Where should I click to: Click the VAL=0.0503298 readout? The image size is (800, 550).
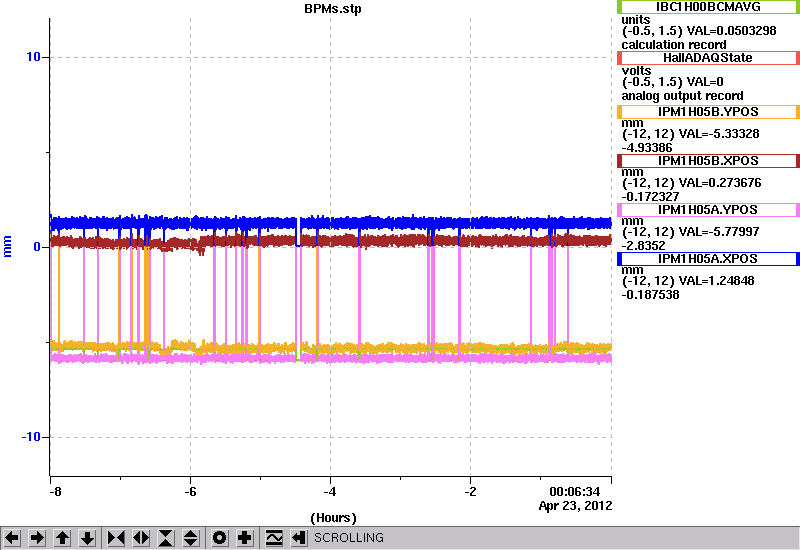(x=732, y=31)
